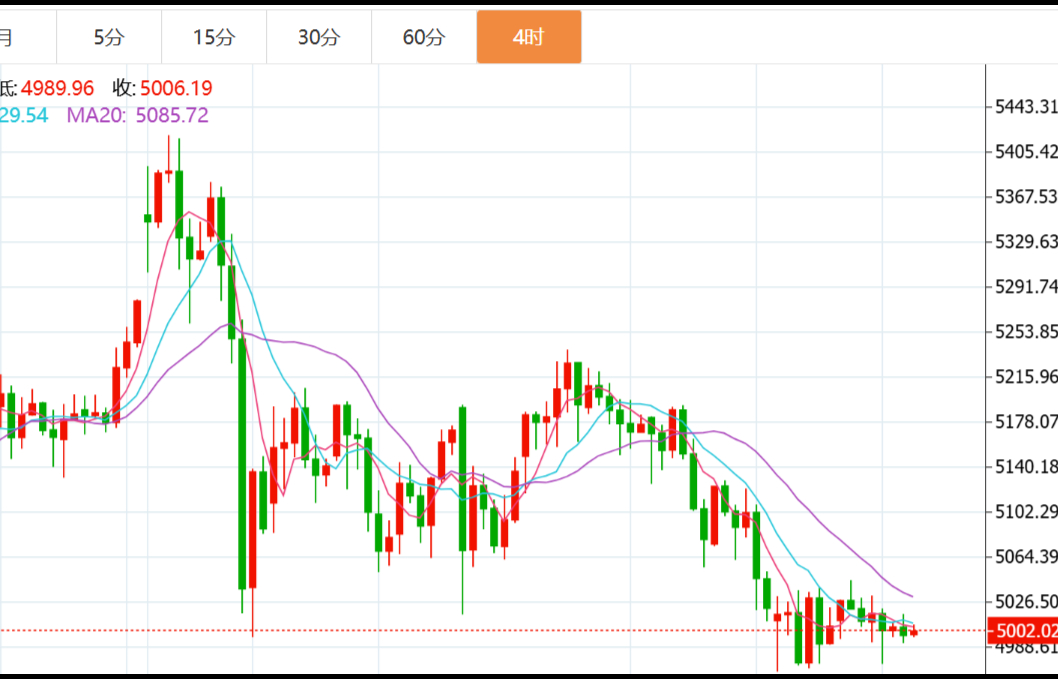Image resolution: width=1058 pixels, height=679 pixels.
Task: Click the 收 closing price value 5006.19
Action: (176, 88)
